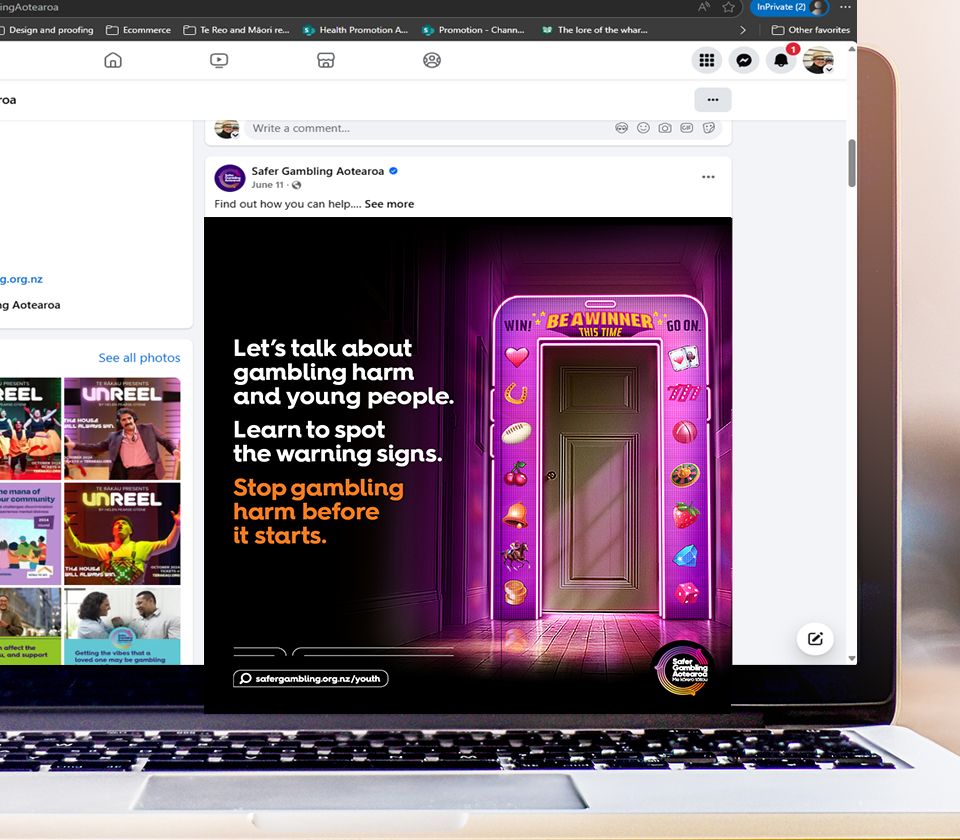
Task: Open the account profile picture menu
Action: pyautogui.click(x=819, y=60)
